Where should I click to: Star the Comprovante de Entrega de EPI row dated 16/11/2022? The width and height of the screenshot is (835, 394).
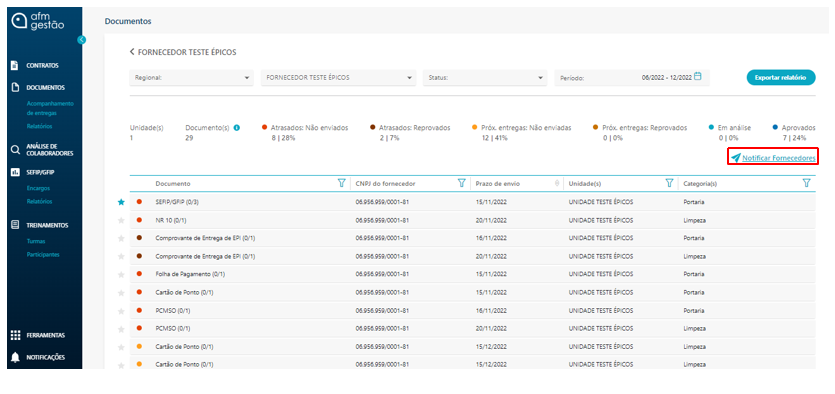click(121, 238)
